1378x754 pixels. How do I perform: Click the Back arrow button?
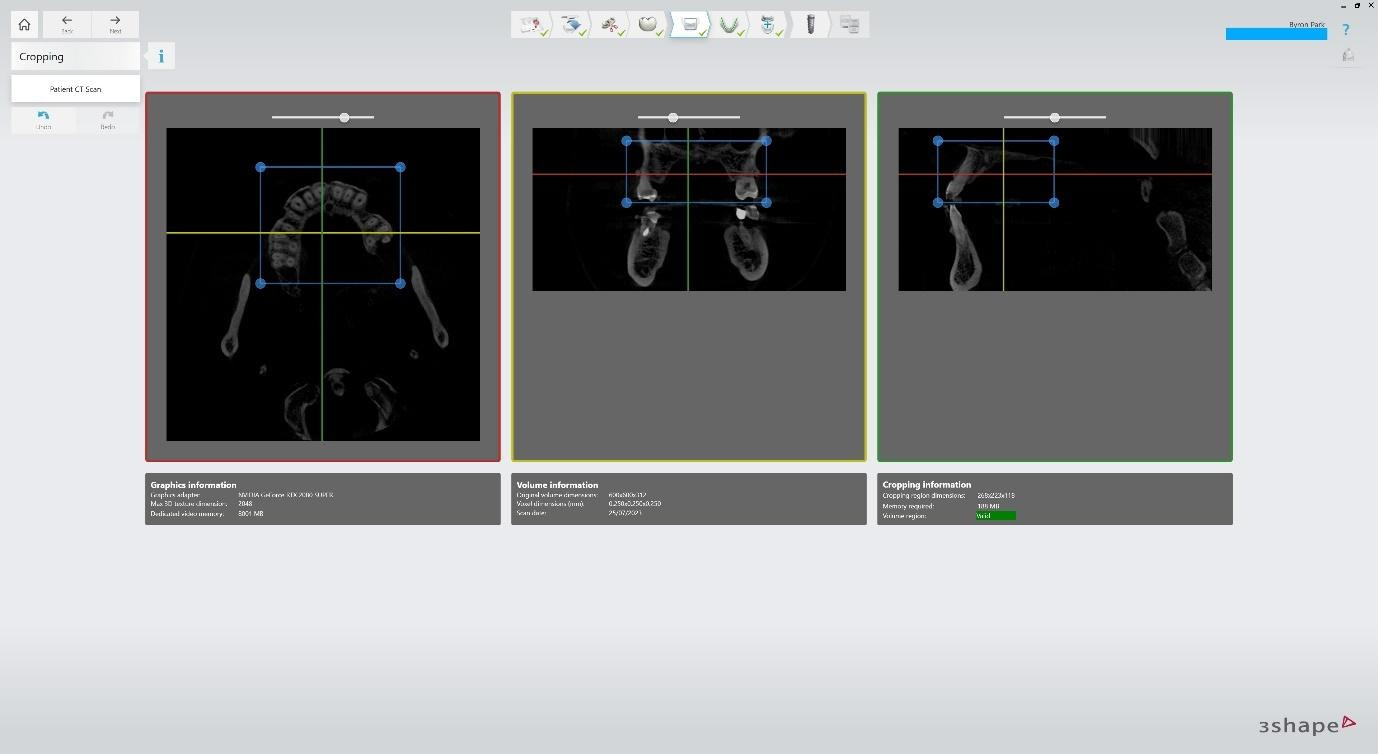67,24
